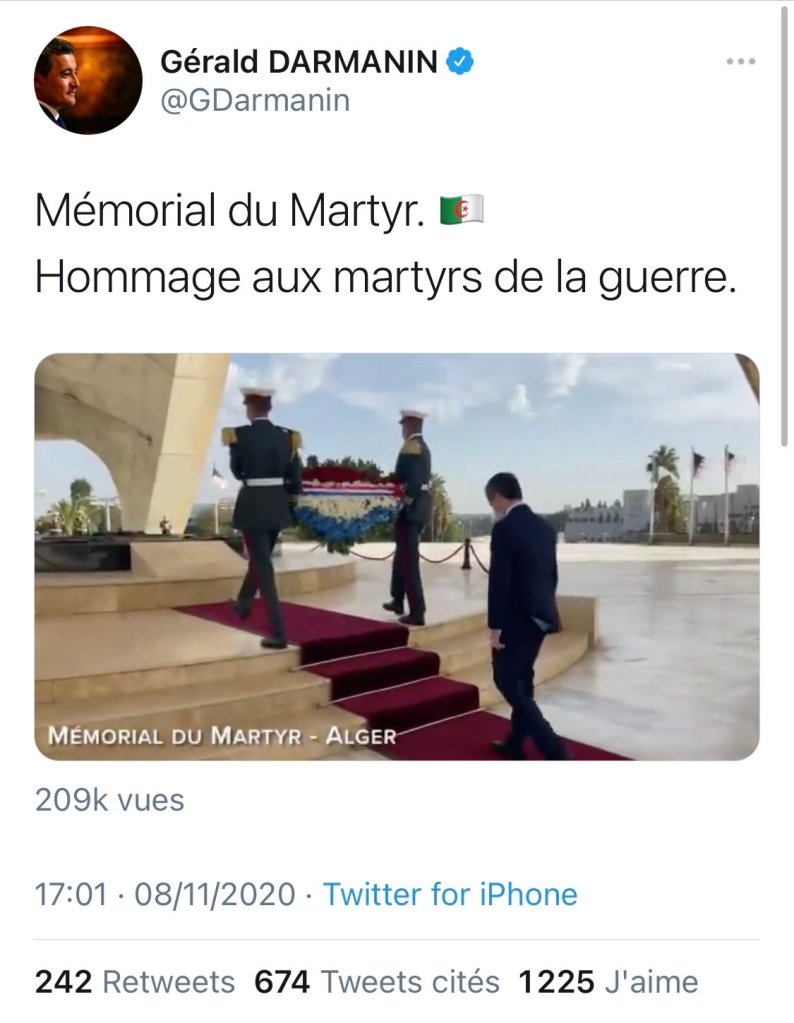Screen dimensions: 794x1023
Task: Click the man in suit in video
Action: click(x=523, y=615)
